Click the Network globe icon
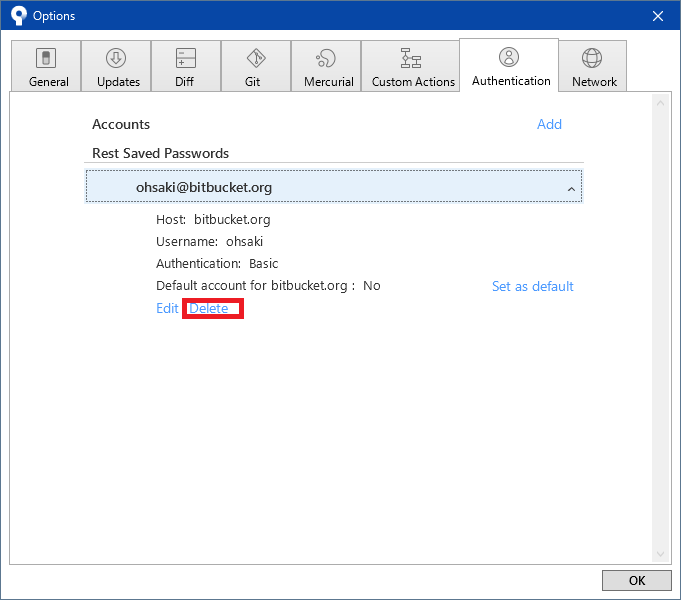 point(592,58)
